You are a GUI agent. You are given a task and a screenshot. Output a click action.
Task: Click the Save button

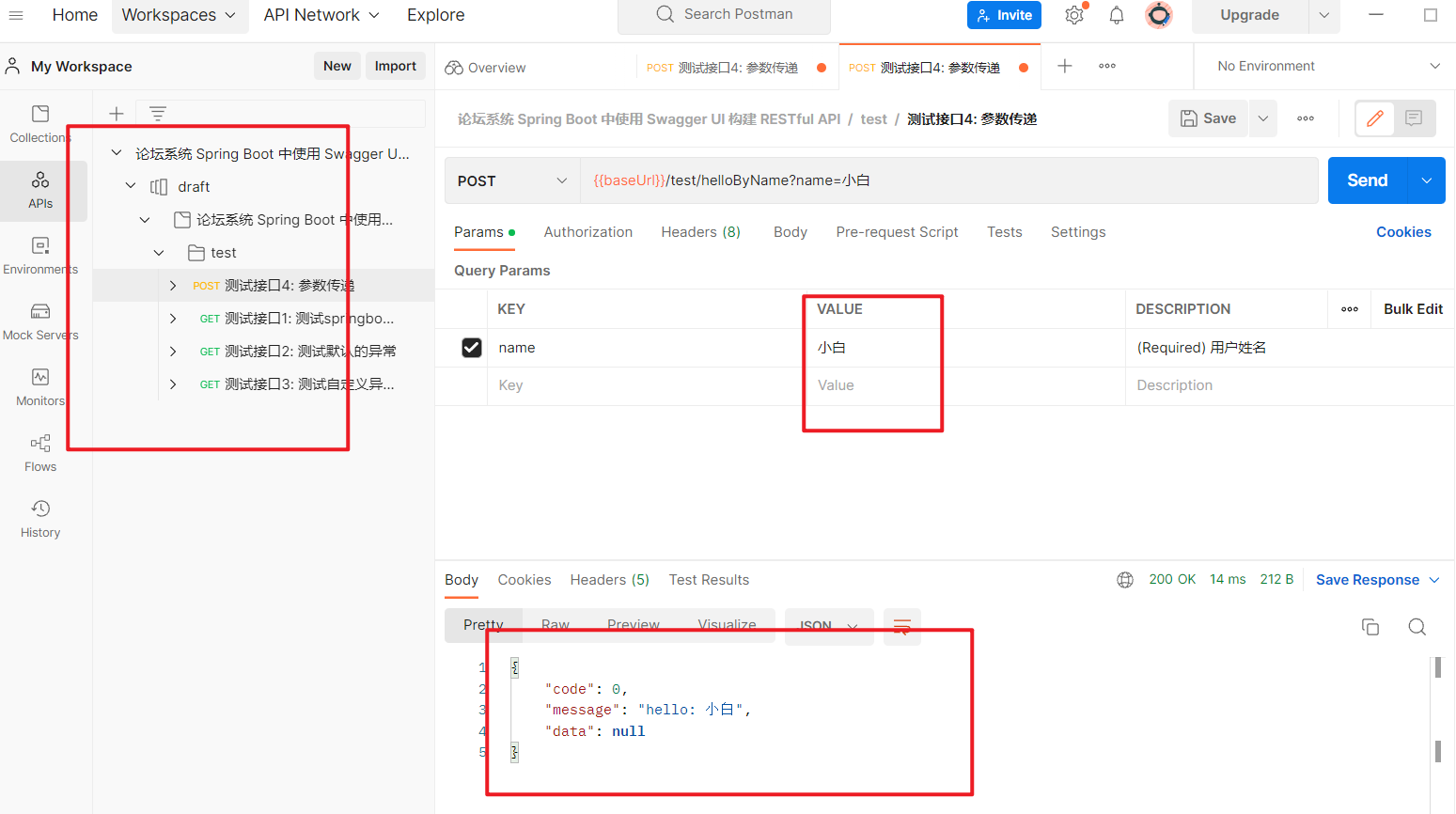pyautogui.click(x=1209, y=118)
